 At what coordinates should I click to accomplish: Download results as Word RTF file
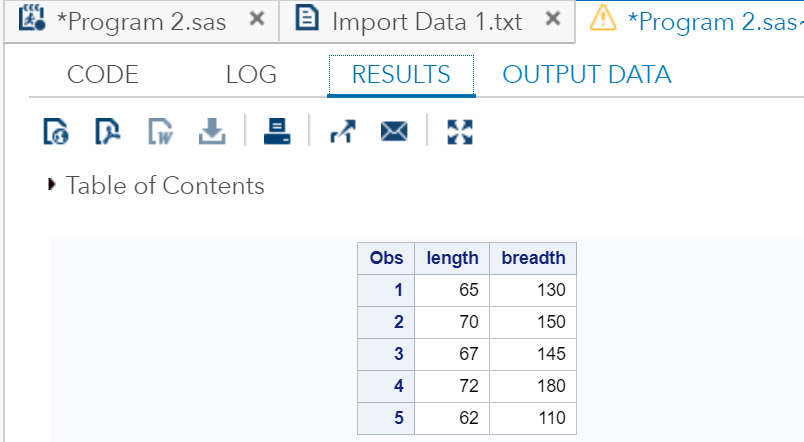tap(160, 132)
